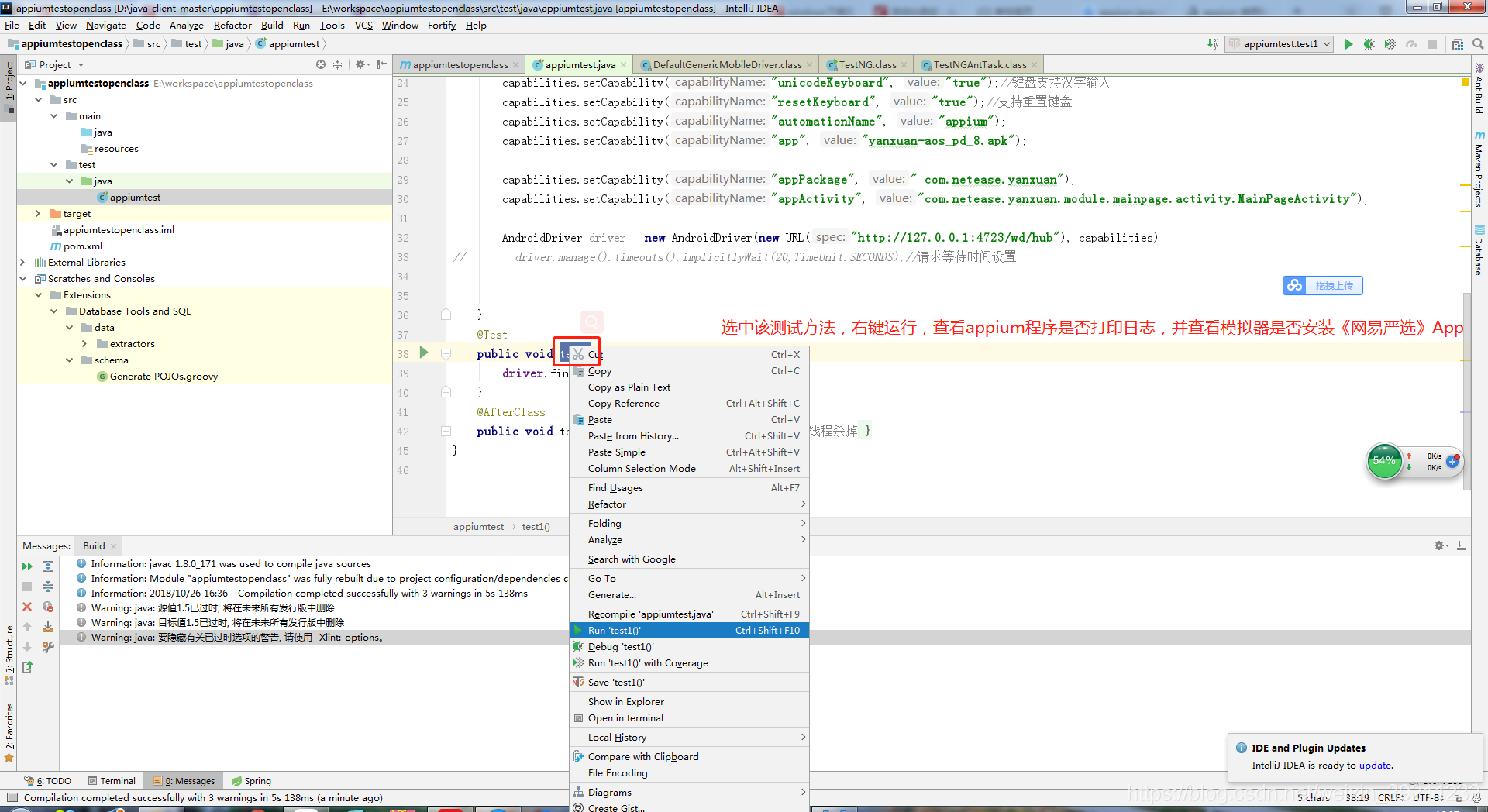This screenshot has height=812, width=1488.
Task: Click CRLF line separator in status bar
Action: tap(1391, 797)
